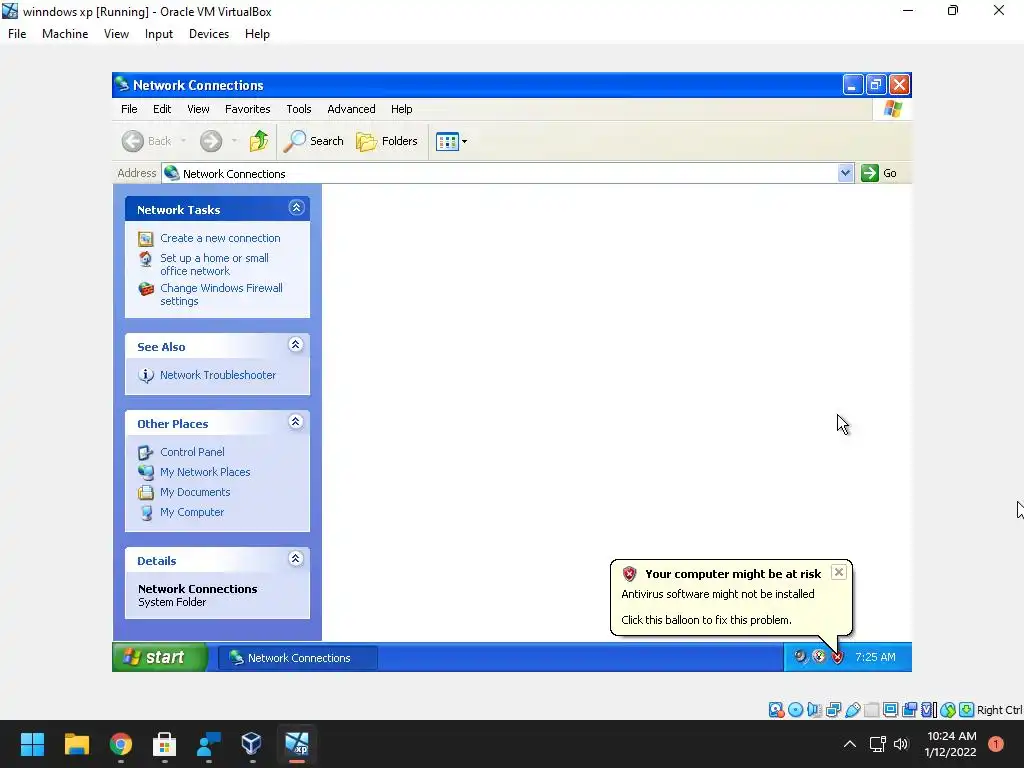Collapse the Details panel
The image size is (1024, 768).
coord(296,559)
